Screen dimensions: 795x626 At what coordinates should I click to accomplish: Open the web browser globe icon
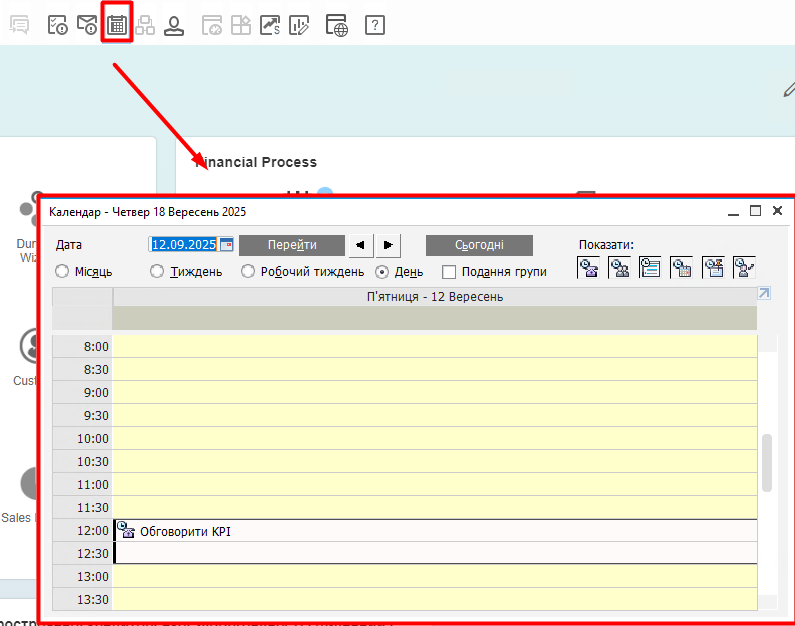coord(337,25)
